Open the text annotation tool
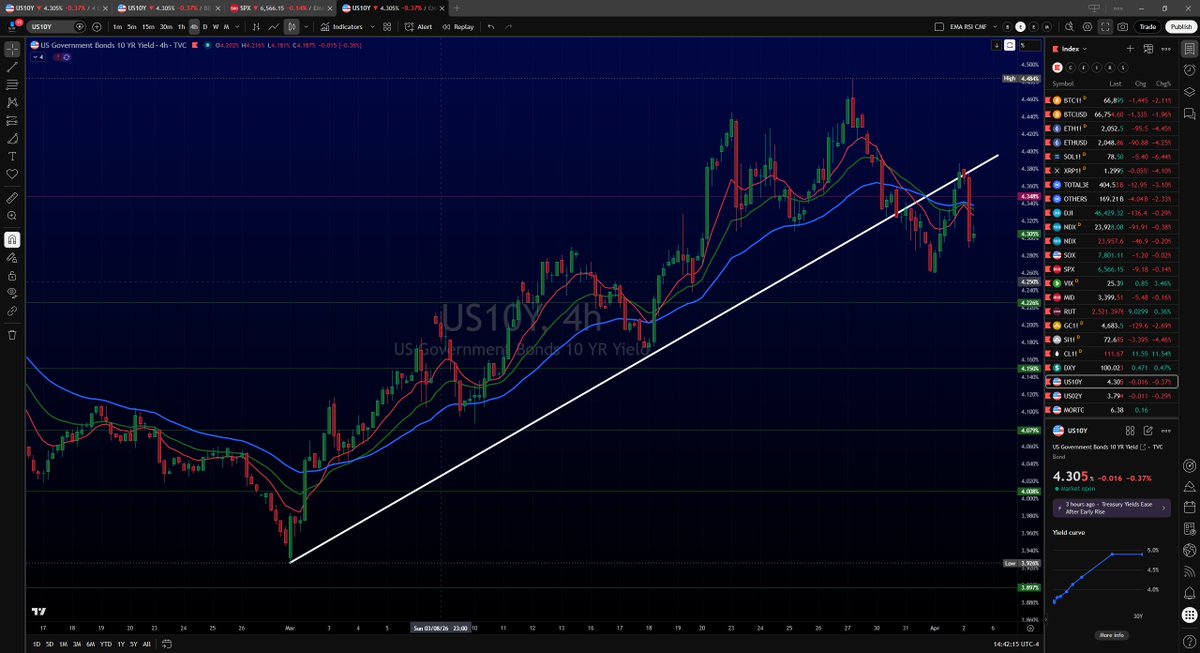1200x653 pixels. [x=12, y=156]
